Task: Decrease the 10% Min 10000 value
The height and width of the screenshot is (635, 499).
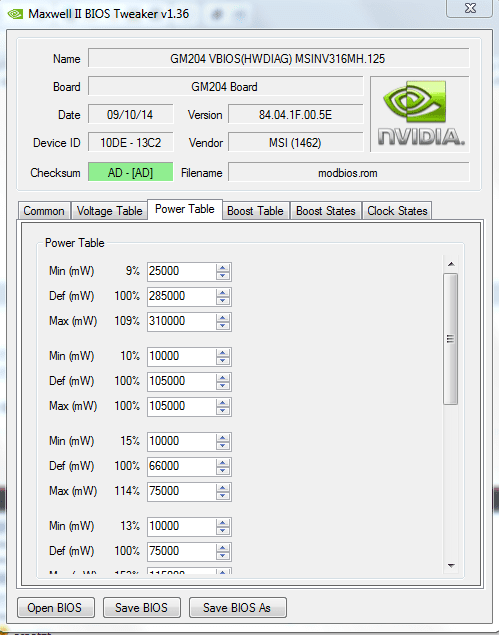Action: [223, 361]
